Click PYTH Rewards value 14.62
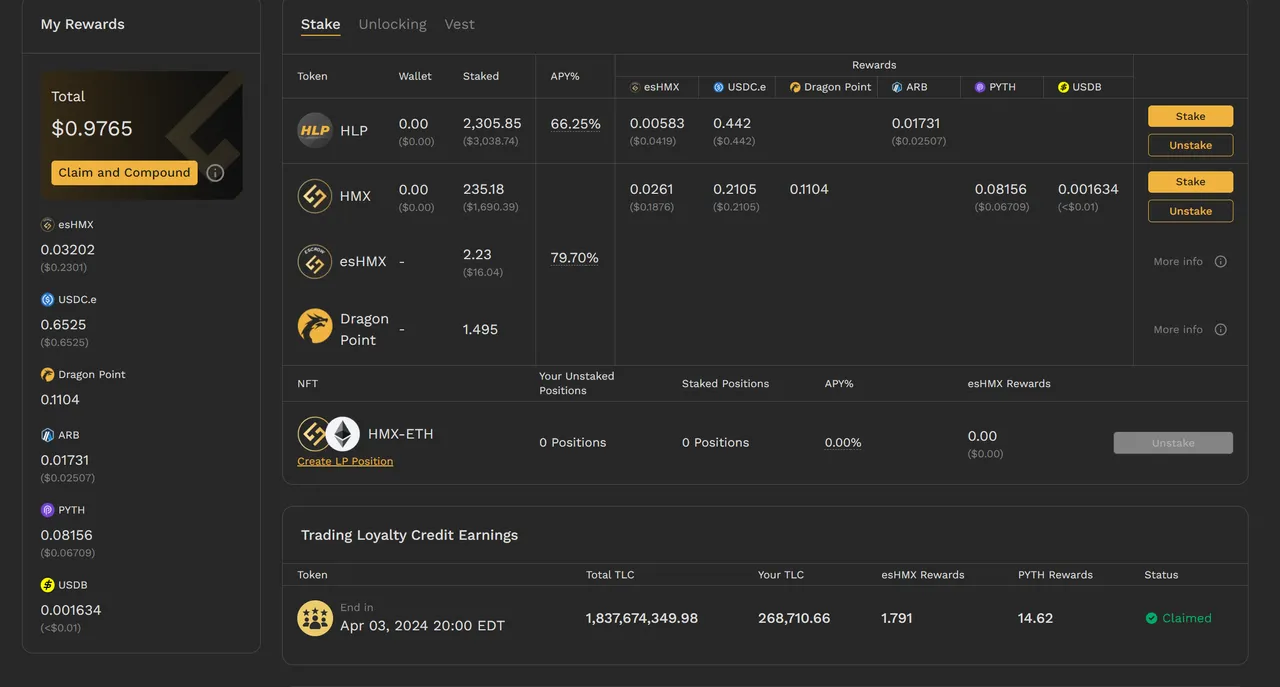This screenshot has height=687, width=1280. [1035, 619]
